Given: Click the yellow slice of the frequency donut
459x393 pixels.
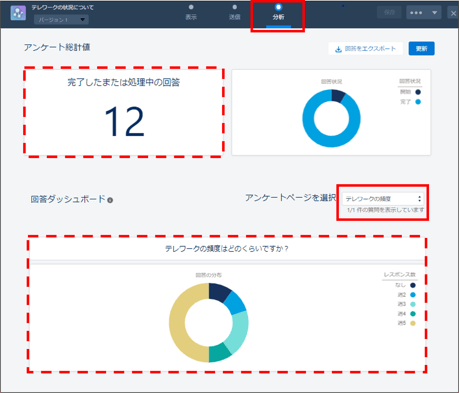Looking at the screenshot, I should [178, 323].
